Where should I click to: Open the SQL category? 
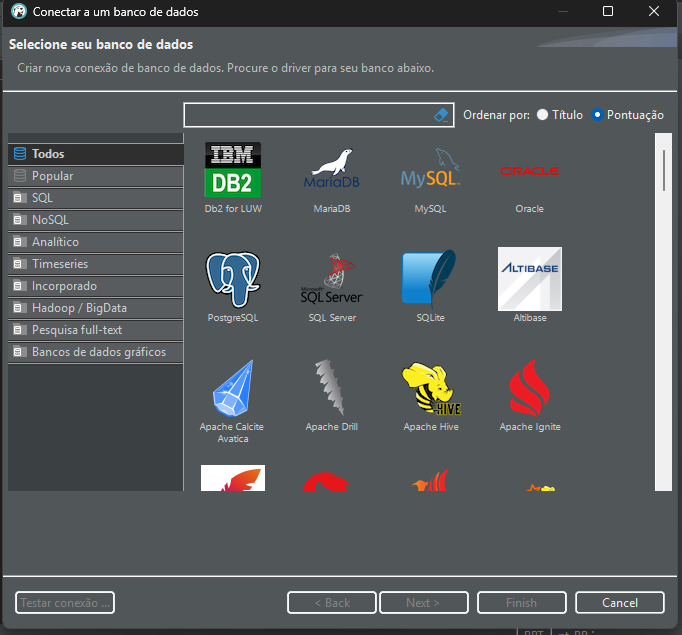96,198
